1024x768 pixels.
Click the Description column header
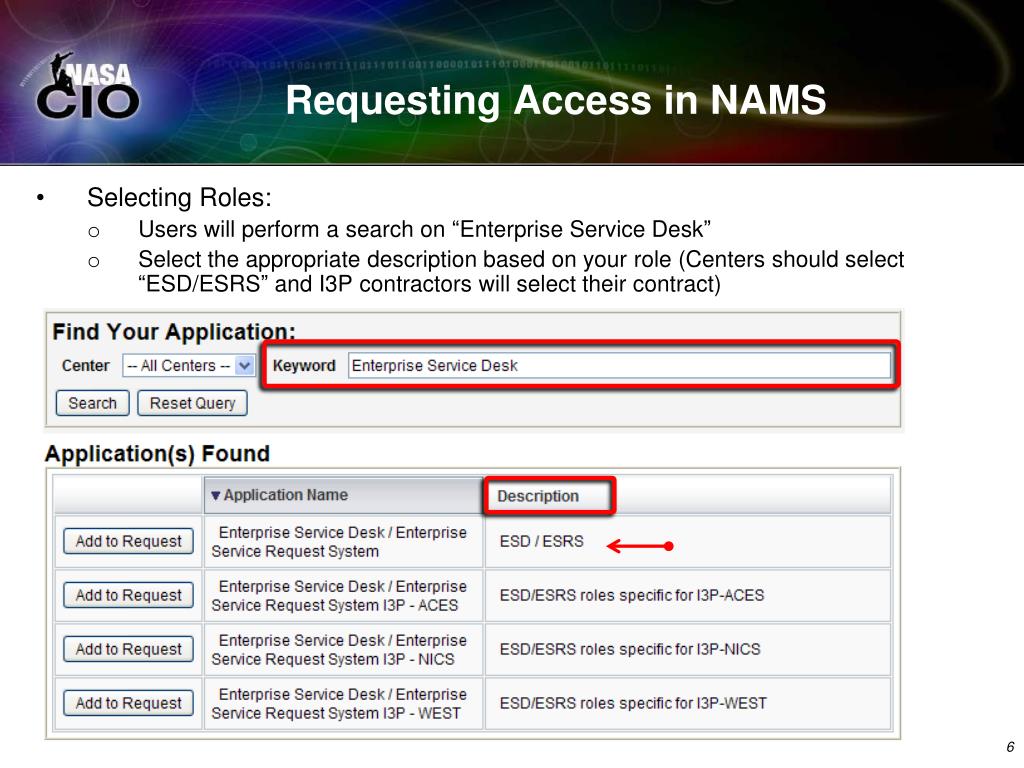coord(538,496)
